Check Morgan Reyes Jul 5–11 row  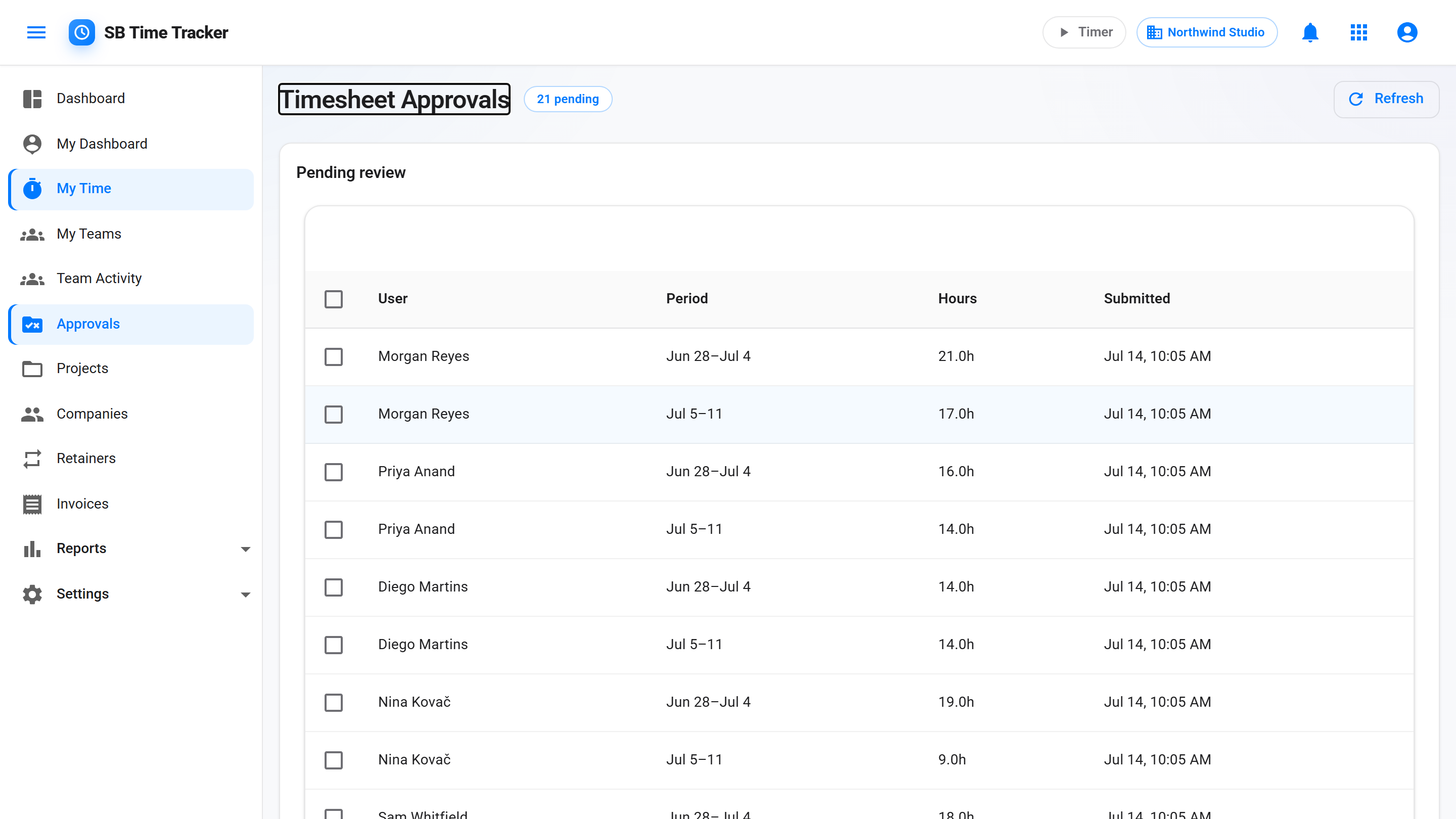point(334,415)
